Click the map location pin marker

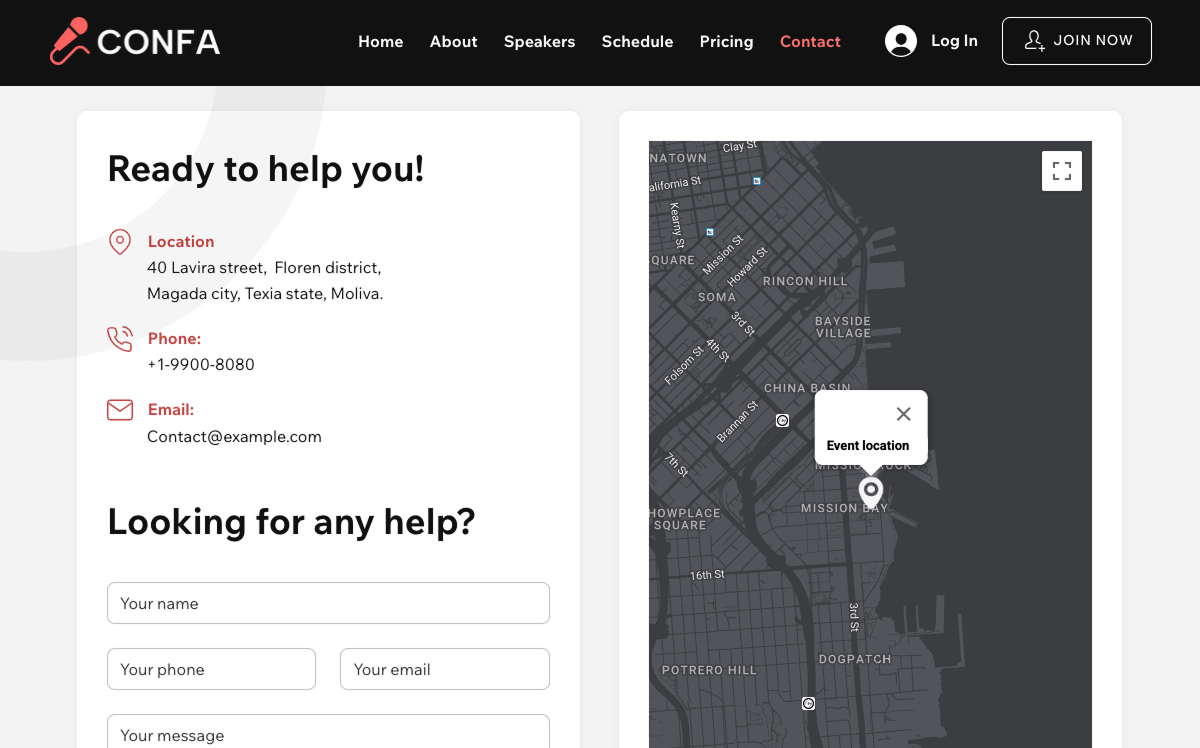coord(871,491)
